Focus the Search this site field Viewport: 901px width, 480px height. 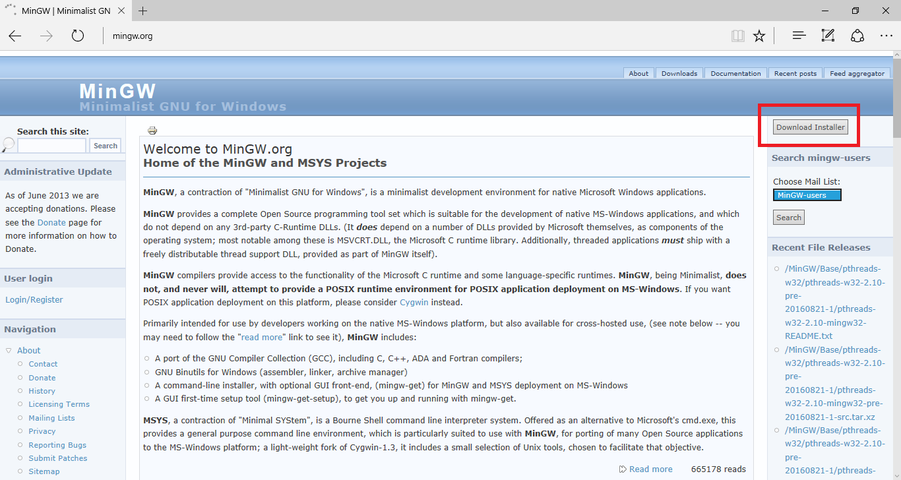[x=52, y=146]
